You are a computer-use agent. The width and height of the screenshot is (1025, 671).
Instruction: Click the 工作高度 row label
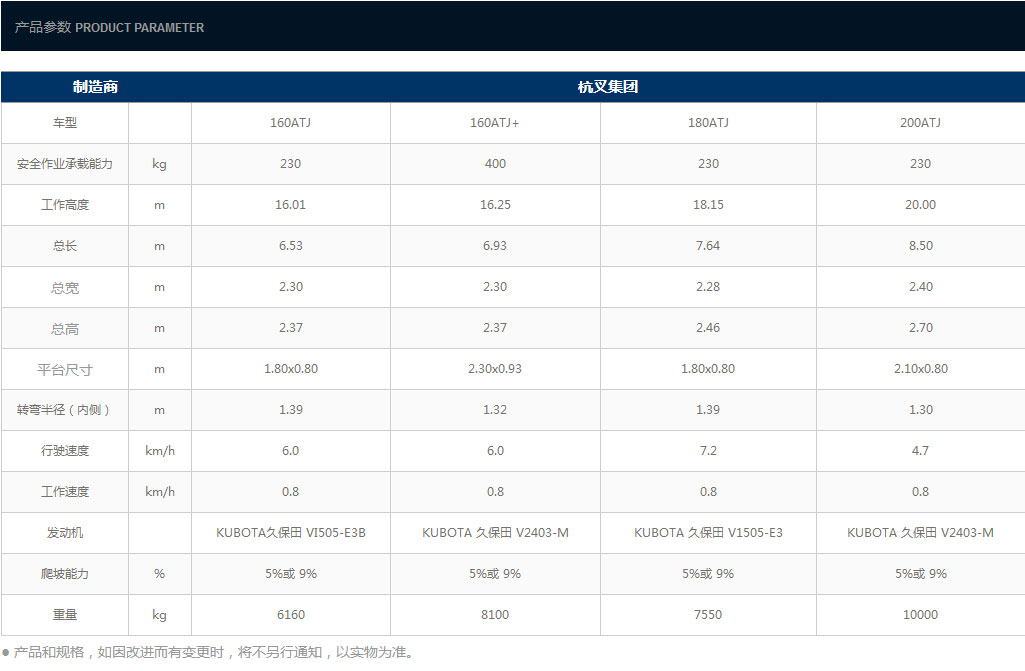click(x=65, y=205)
